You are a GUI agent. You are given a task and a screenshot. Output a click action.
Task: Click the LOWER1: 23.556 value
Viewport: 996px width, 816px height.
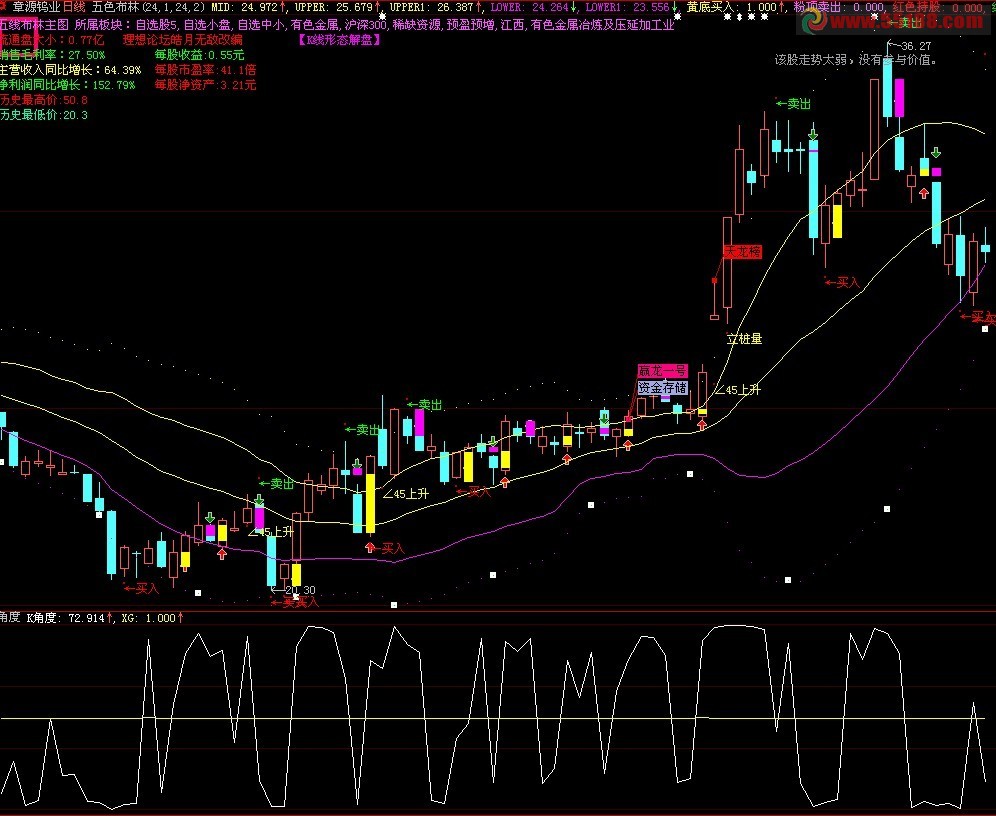(x=627, y=7)
